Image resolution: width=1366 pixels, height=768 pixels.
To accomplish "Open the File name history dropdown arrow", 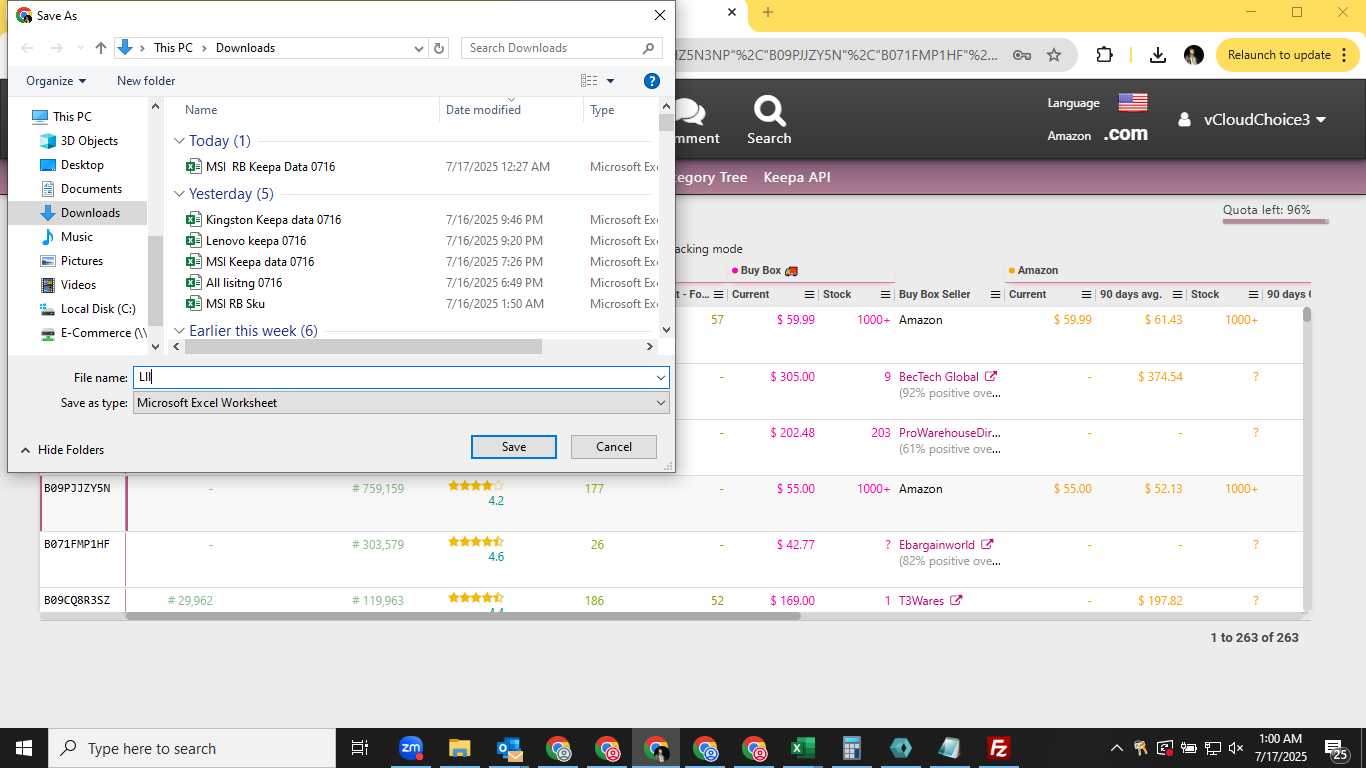I will click(x=661, y=378).
